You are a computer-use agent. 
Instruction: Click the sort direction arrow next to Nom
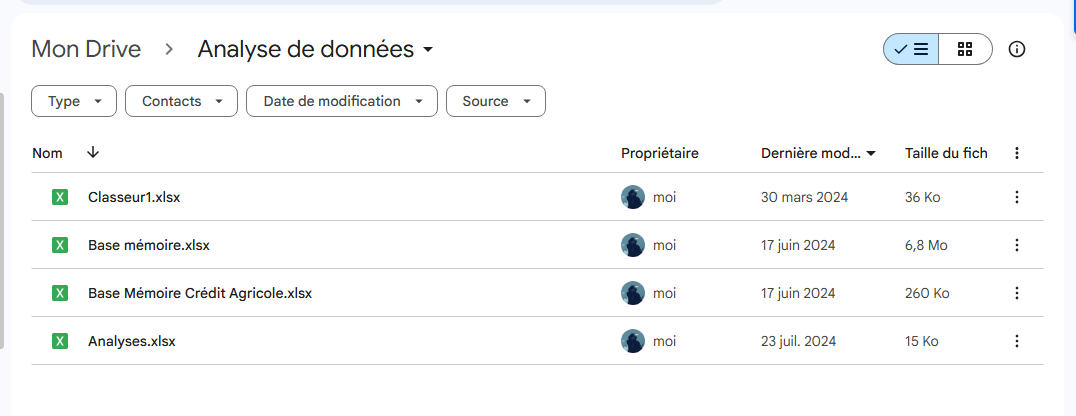pos(93,152)
